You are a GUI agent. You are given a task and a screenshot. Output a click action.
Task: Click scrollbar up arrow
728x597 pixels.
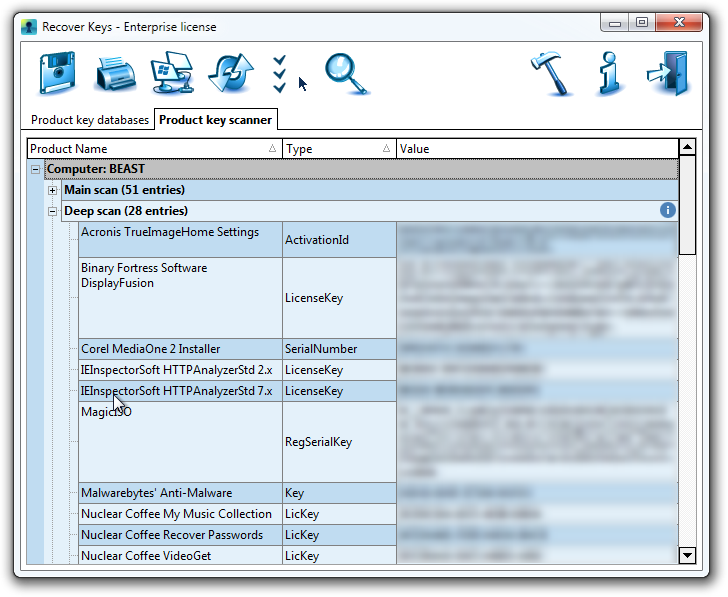coord(687,147)
